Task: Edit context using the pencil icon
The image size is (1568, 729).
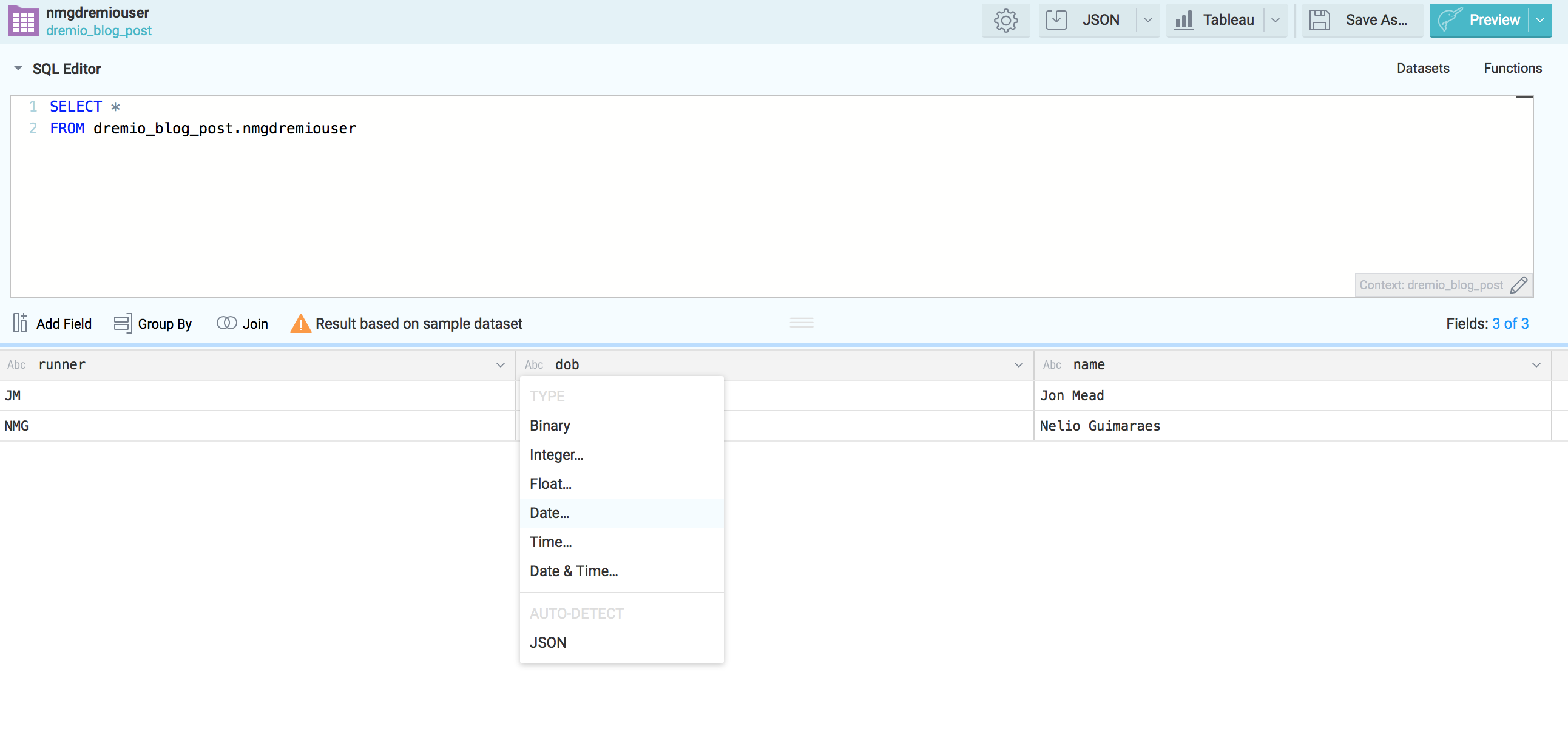Action: (1519, 285)
